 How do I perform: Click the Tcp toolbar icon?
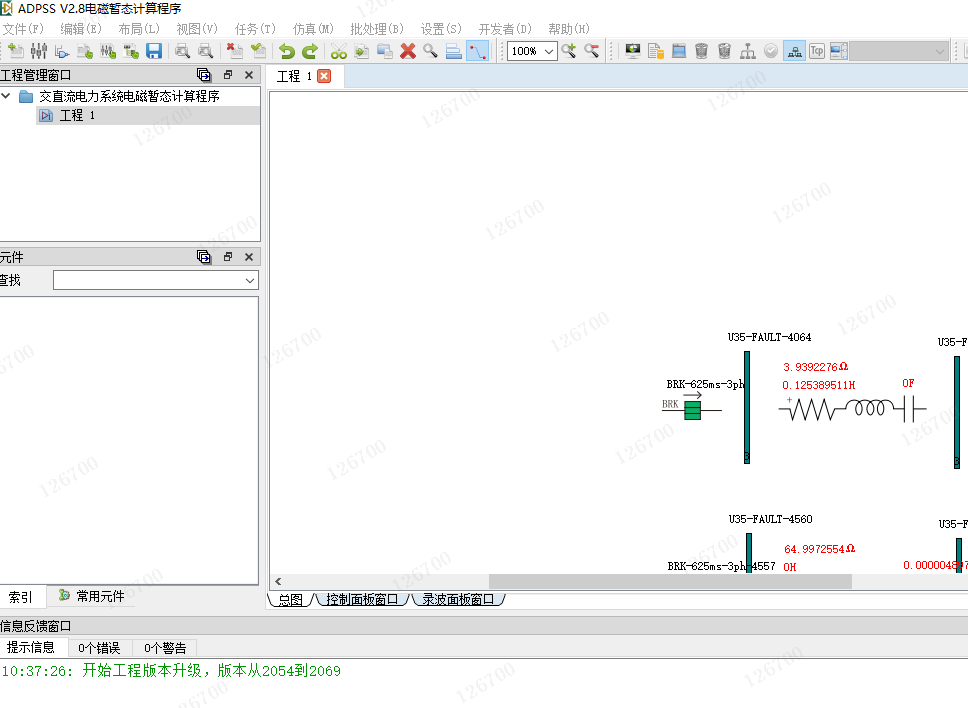click(817, 51)
